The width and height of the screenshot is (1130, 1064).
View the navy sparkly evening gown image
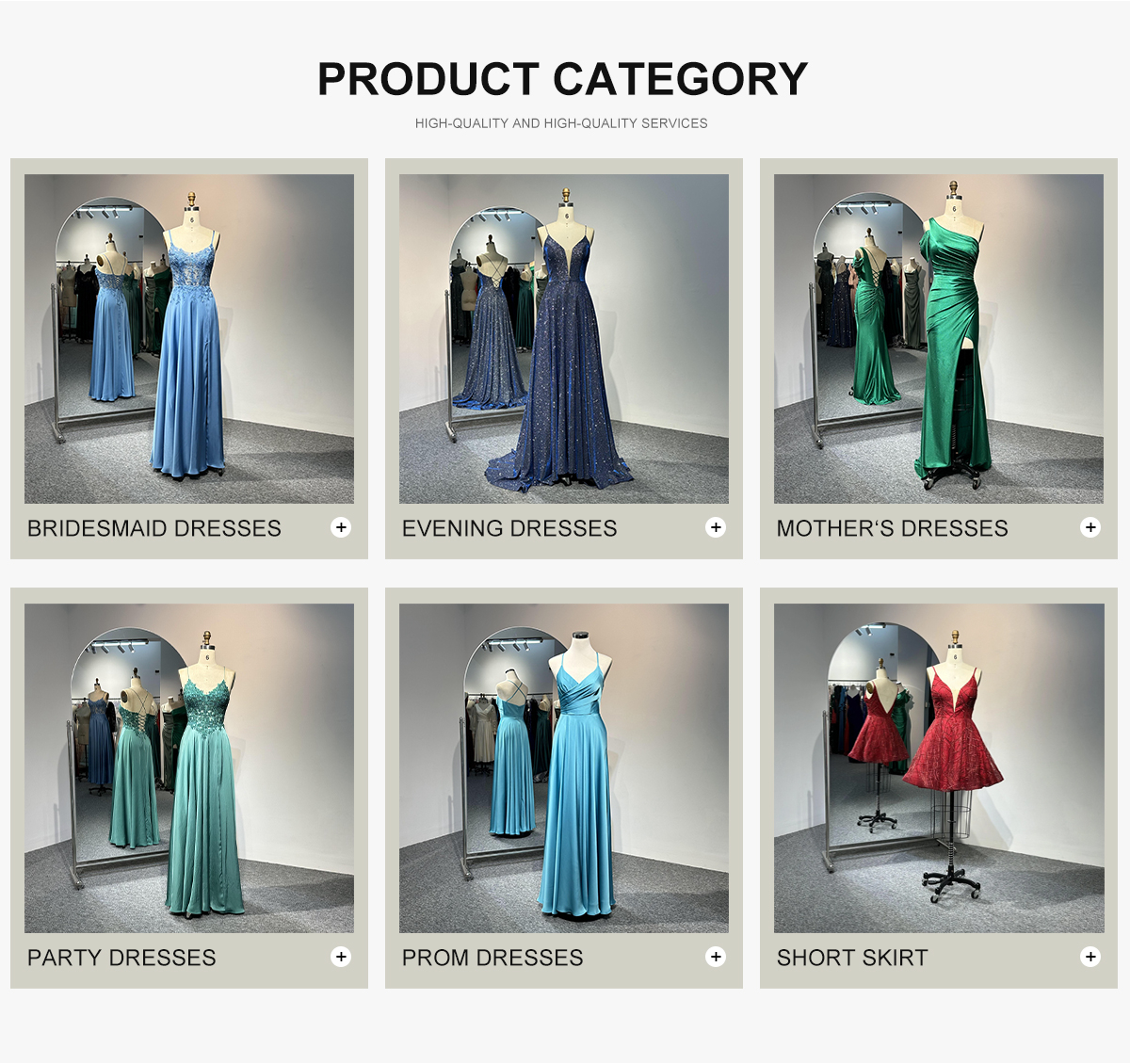pyautogui.click(x=564, y=339)
